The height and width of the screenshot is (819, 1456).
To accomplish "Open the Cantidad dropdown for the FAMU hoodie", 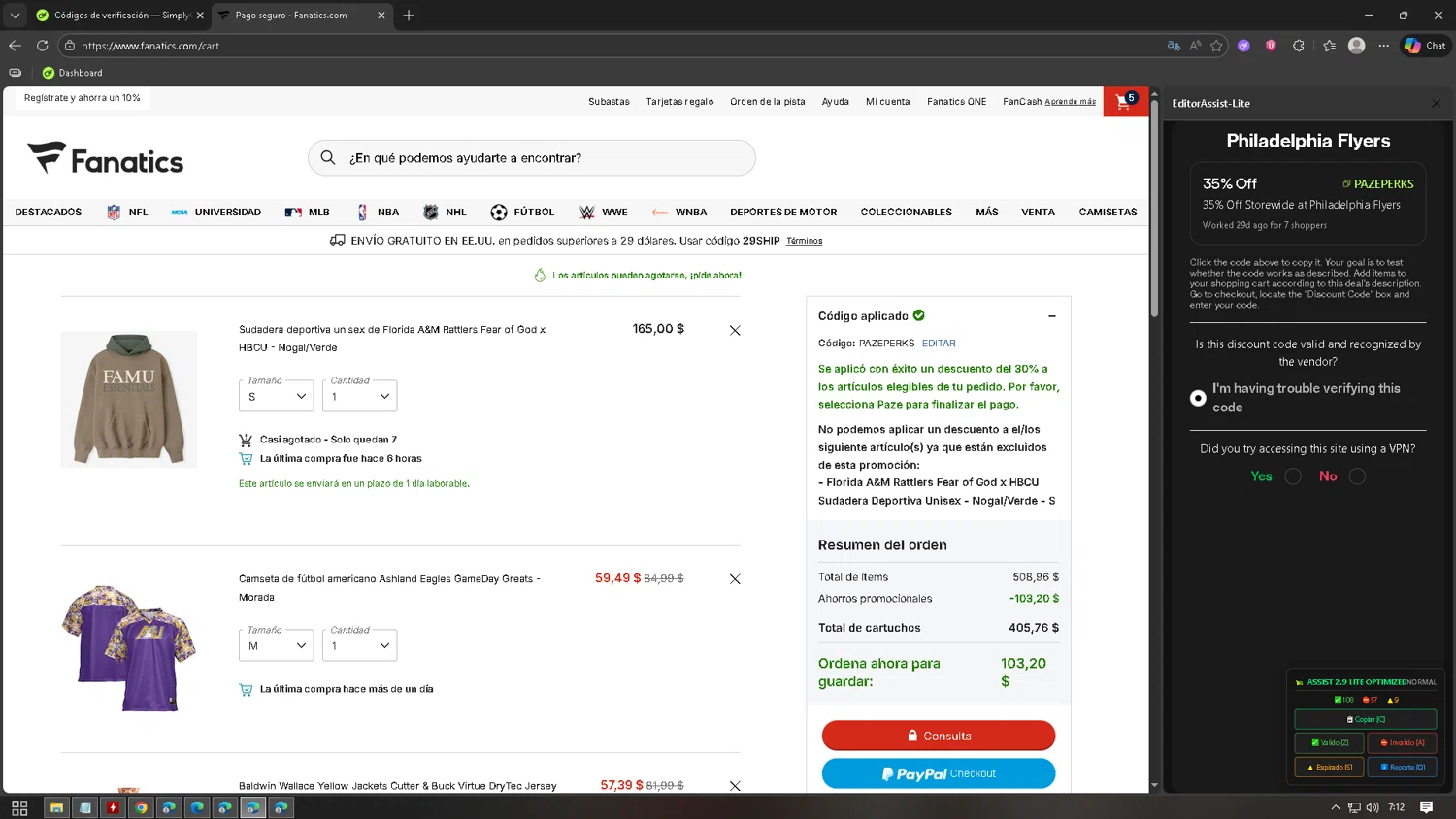I will pos(359,396).
